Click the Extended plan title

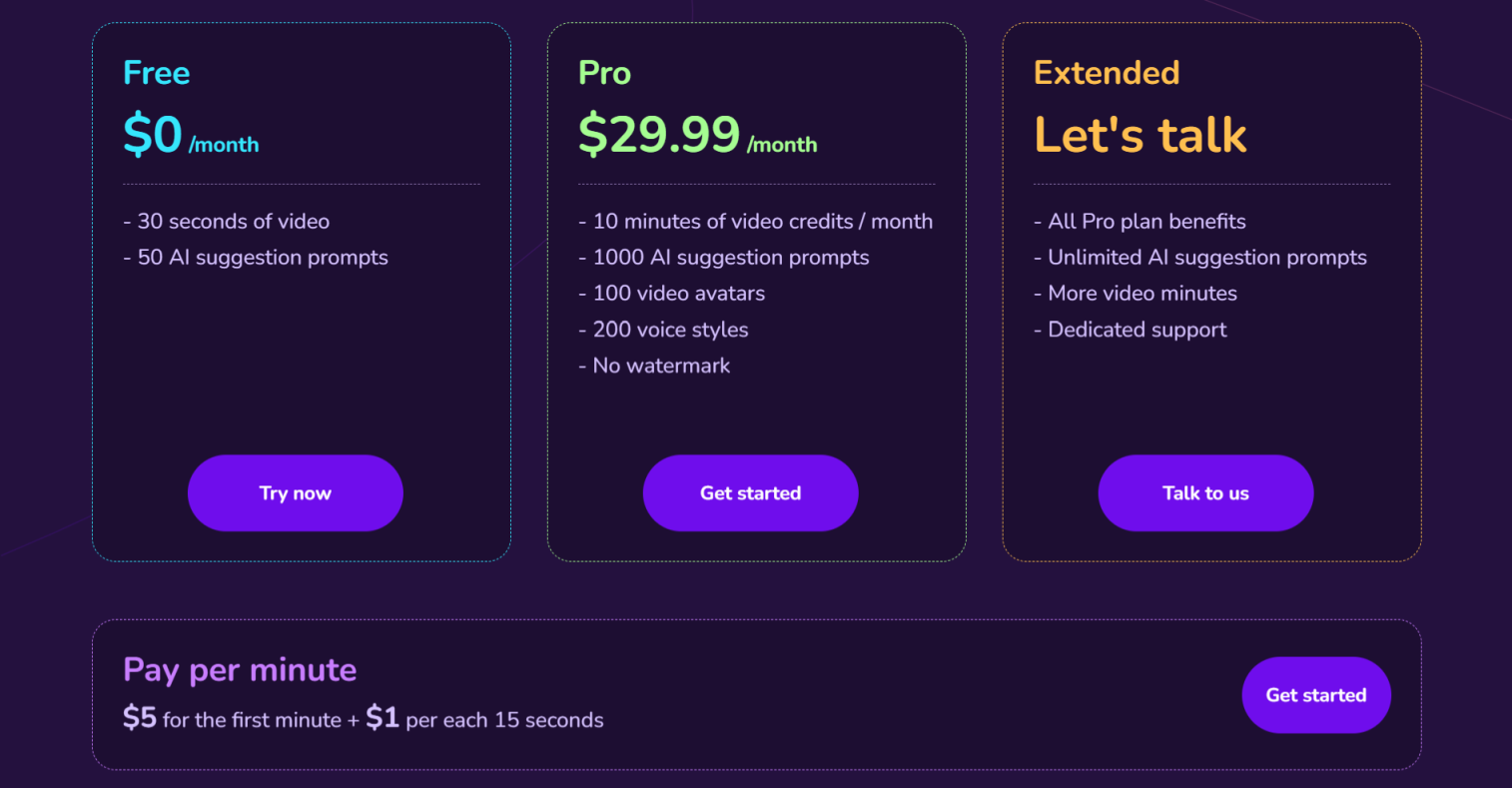pos(1107,73)
